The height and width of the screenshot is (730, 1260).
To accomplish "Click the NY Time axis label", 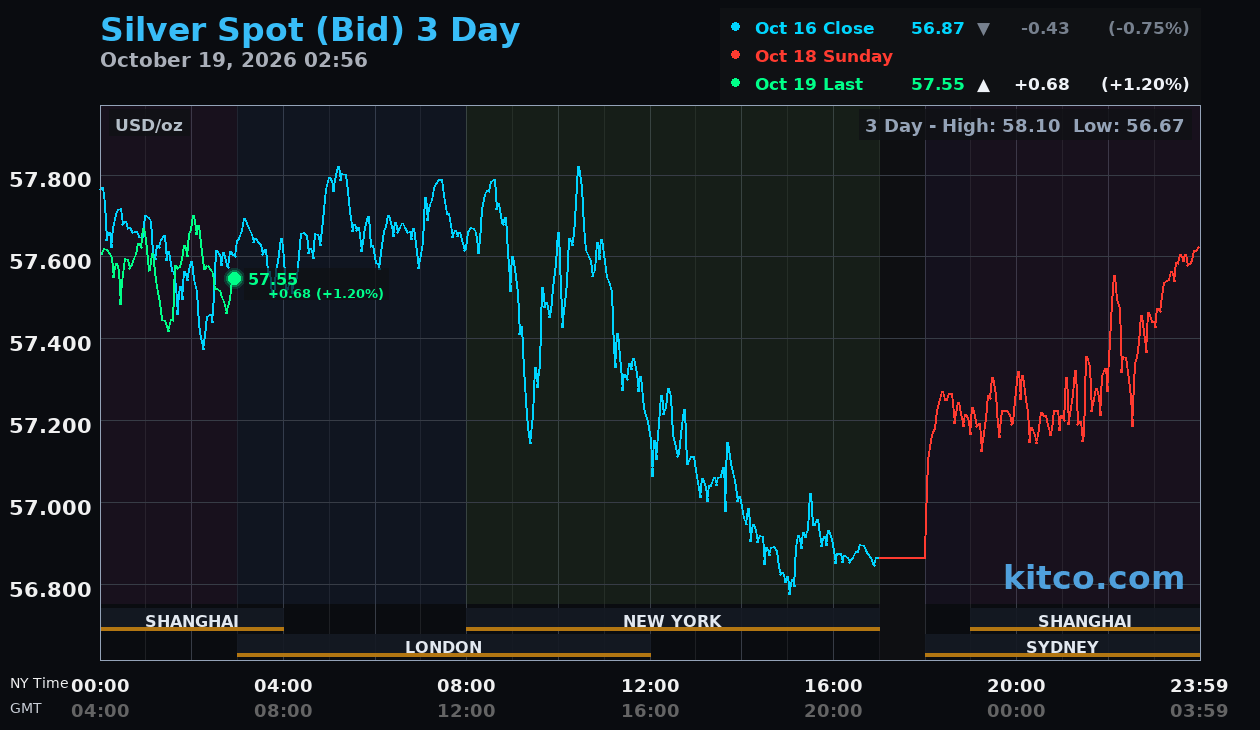I will [39, 684].
